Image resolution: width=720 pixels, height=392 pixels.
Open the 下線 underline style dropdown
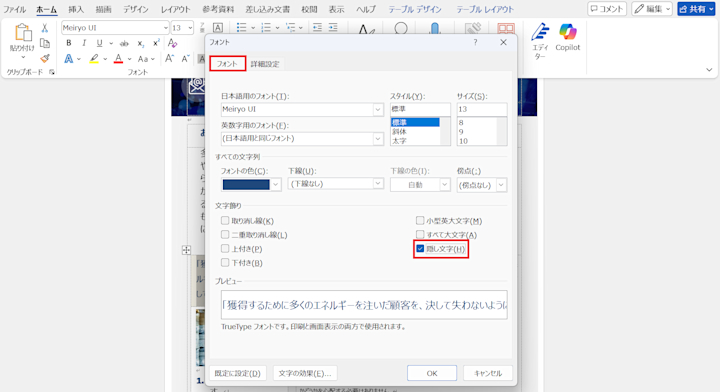(x=377, y=184)
